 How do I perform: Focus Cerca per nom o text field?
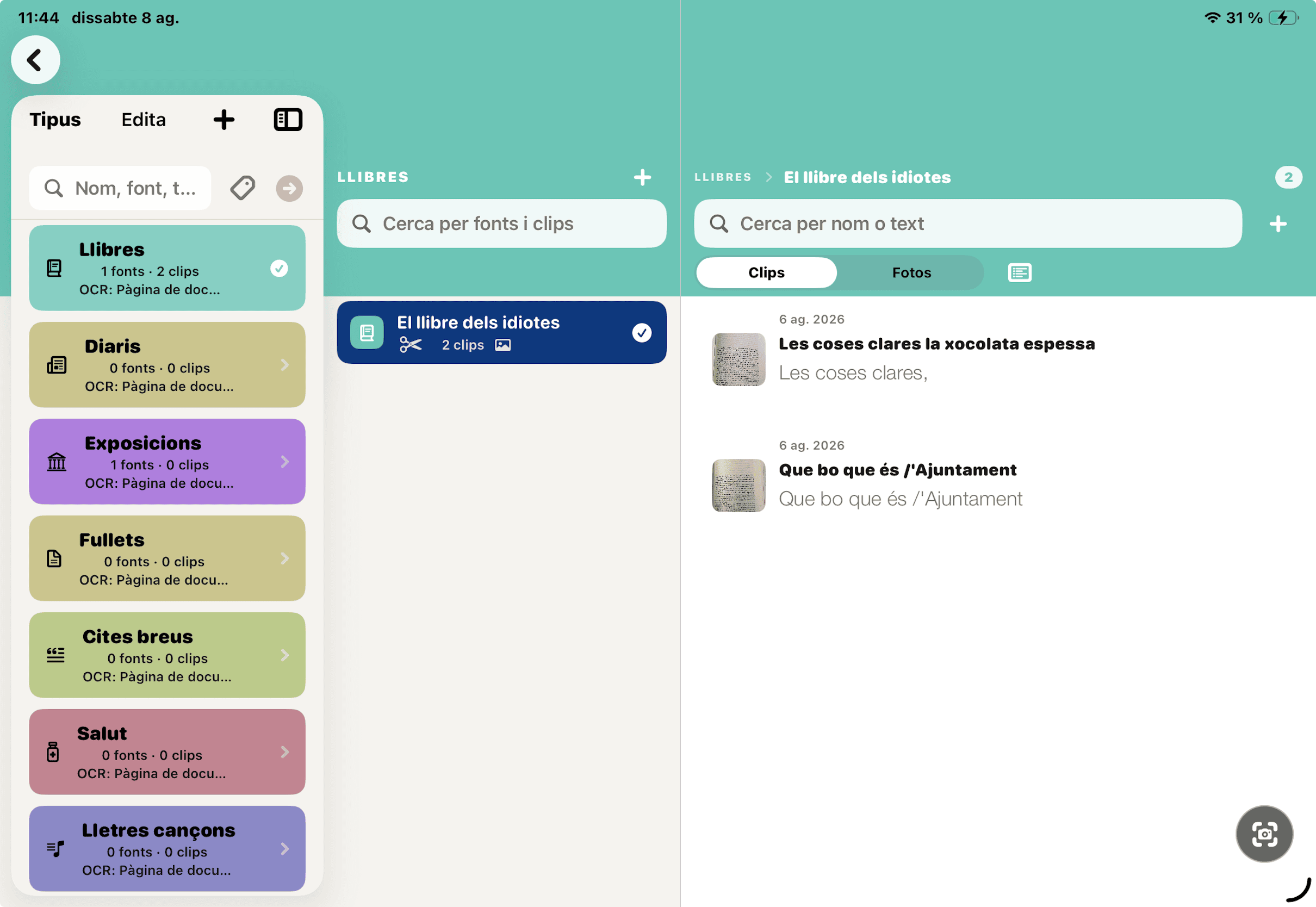[967, 223]
